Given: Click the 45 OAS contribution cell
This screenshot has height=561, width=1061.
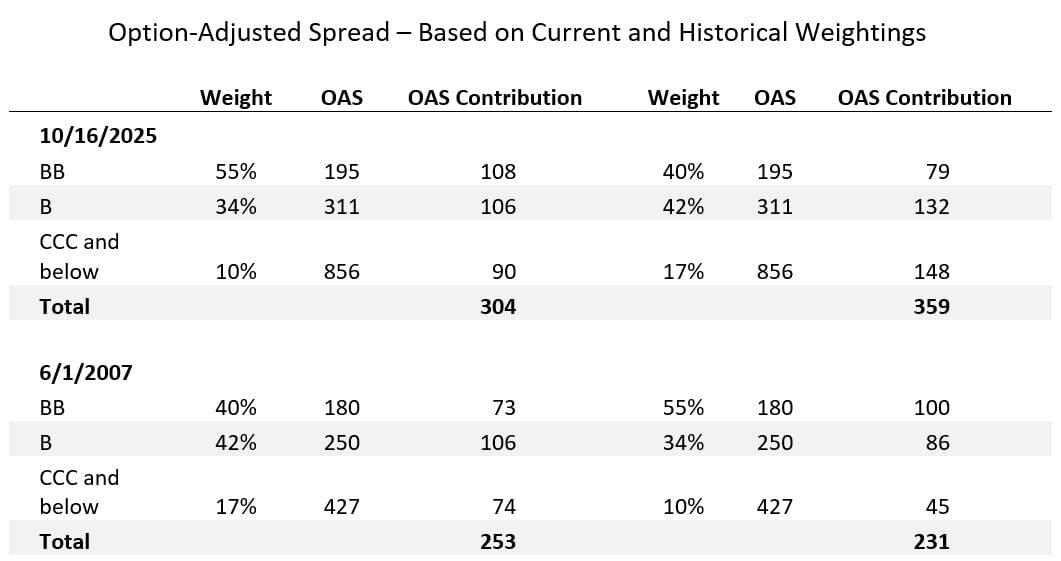Looking at the screenshot, I should [937, 506].
